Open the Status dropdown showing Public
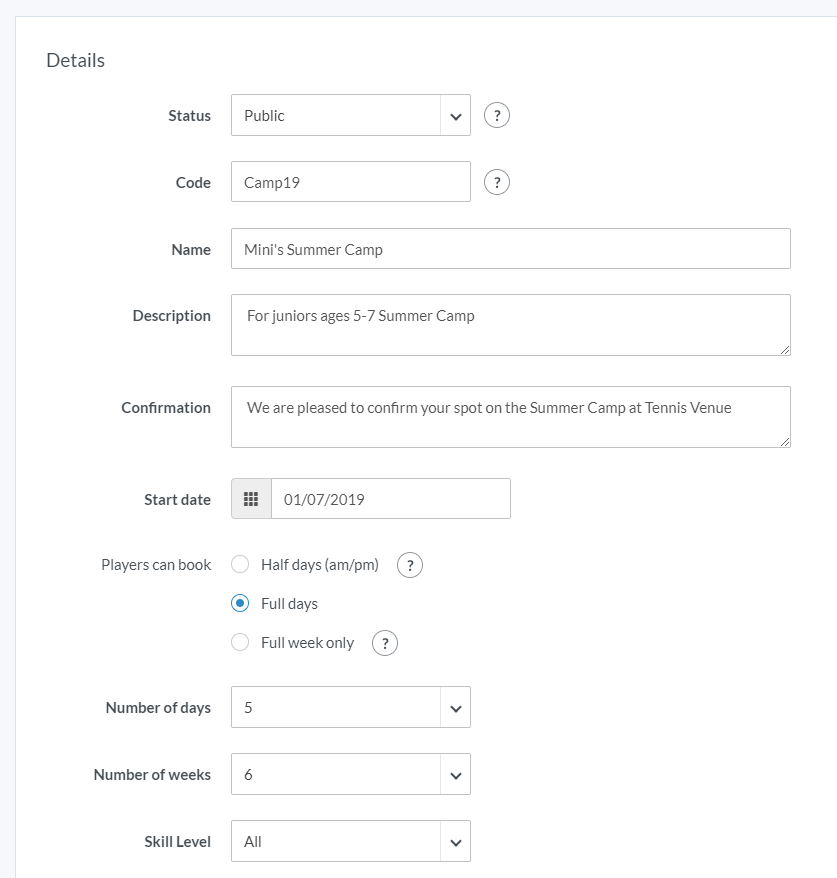 pyautogui.click(x=350, y=116)
